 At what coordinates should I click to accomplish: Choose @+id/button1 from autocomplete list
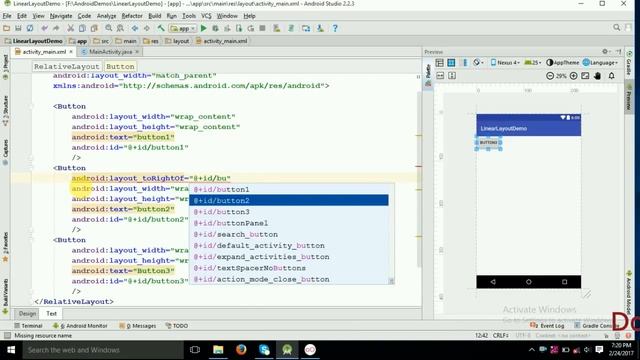pos(289,189)
